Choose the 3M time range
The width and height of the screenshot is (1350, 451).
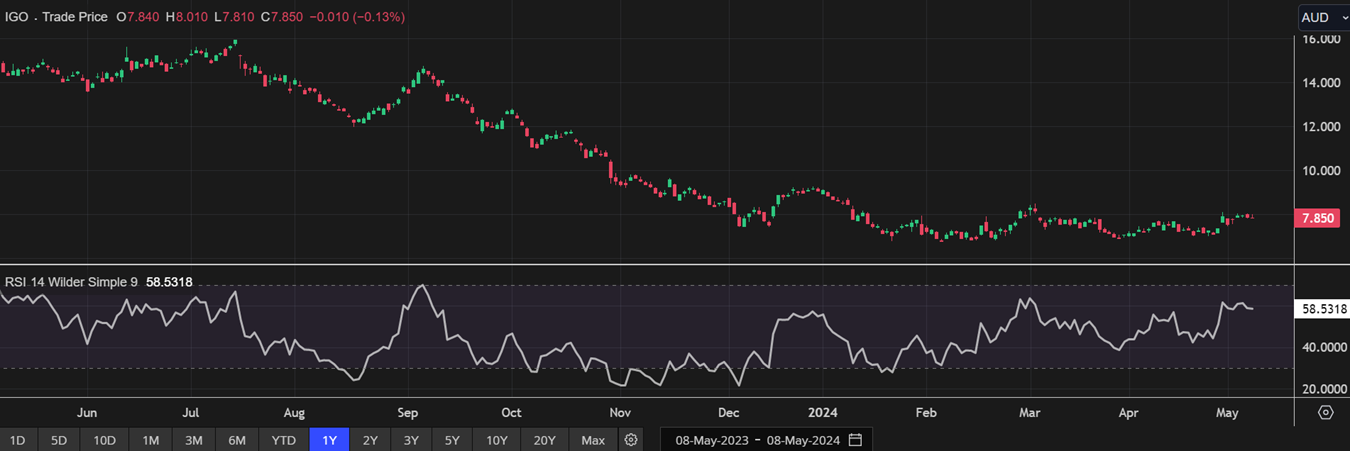click(x=194, y=440)
